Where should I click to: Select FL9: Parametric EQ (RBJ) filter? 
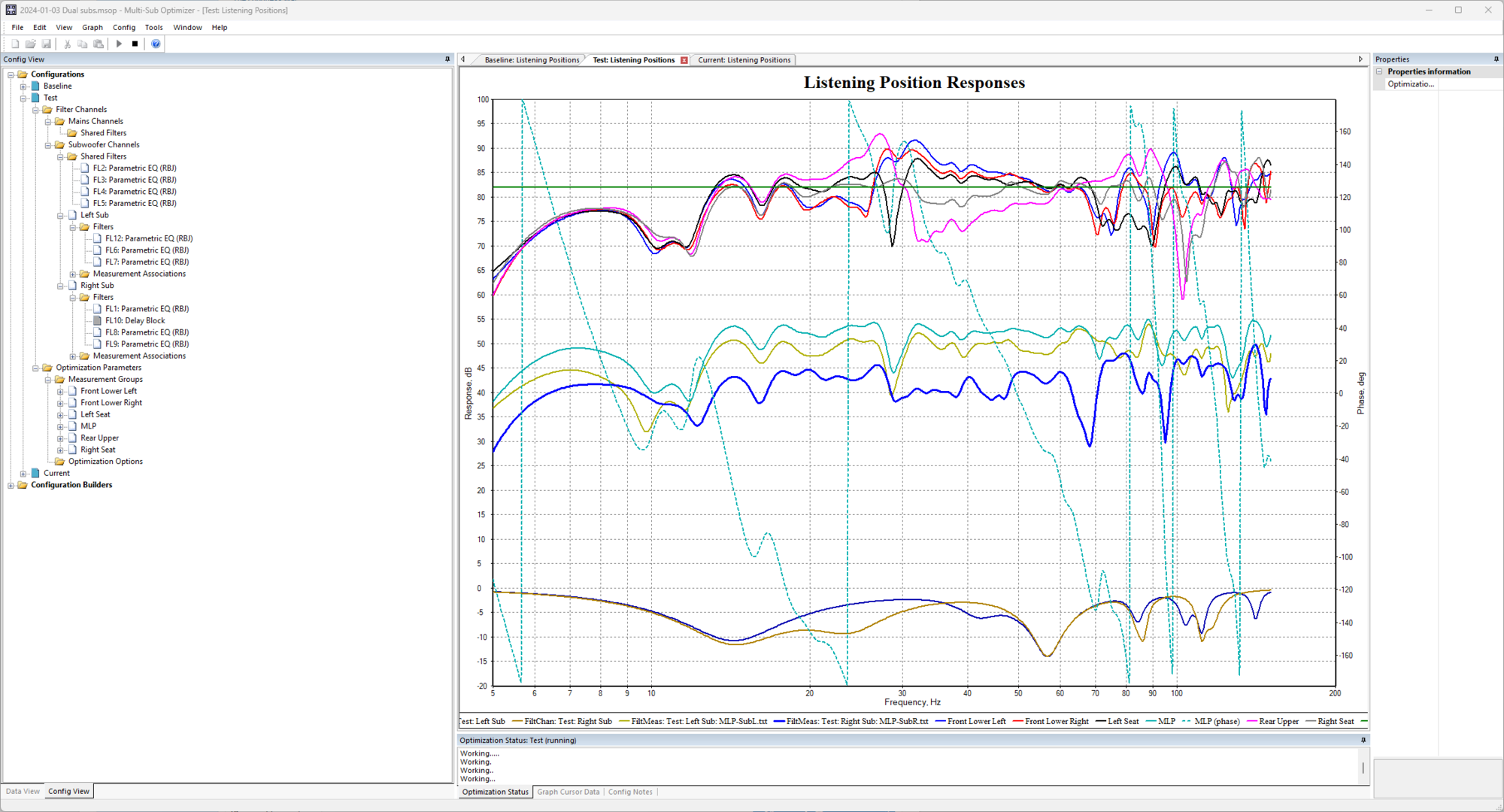(x=147, y=344)
